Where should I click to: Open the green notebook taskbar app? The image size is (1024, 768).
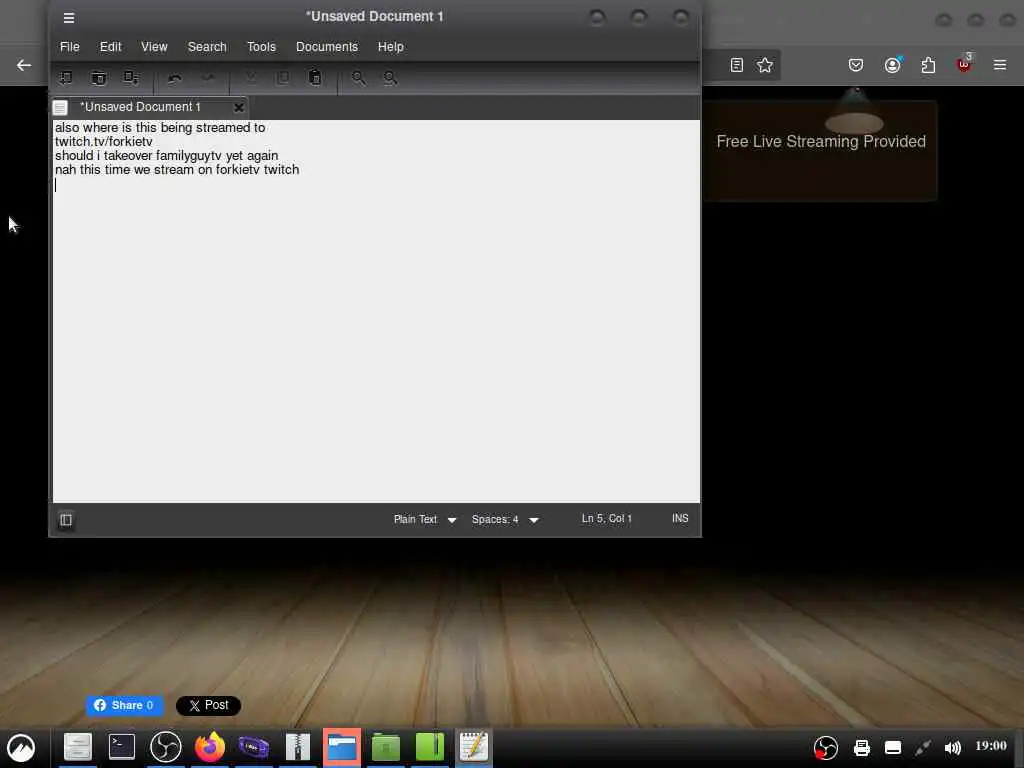pyautogui.click(x=430, y=747)
